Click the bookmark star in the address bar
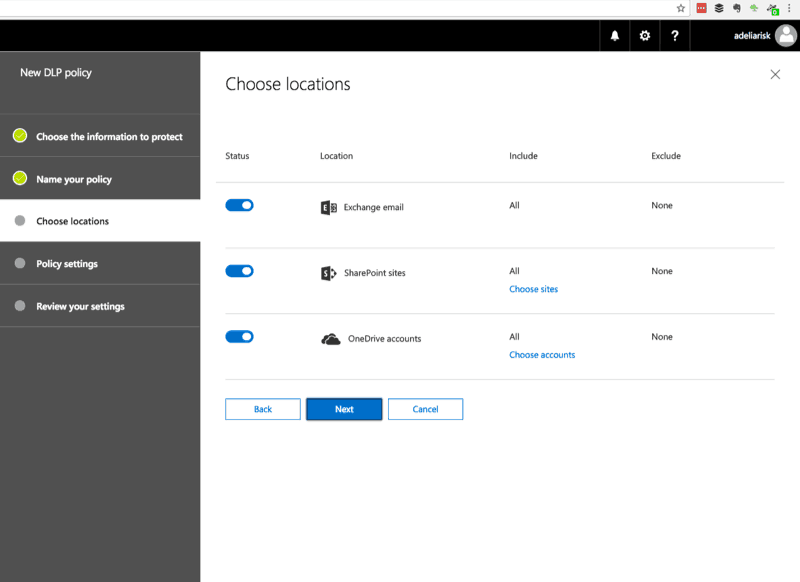 pos(678,8)
